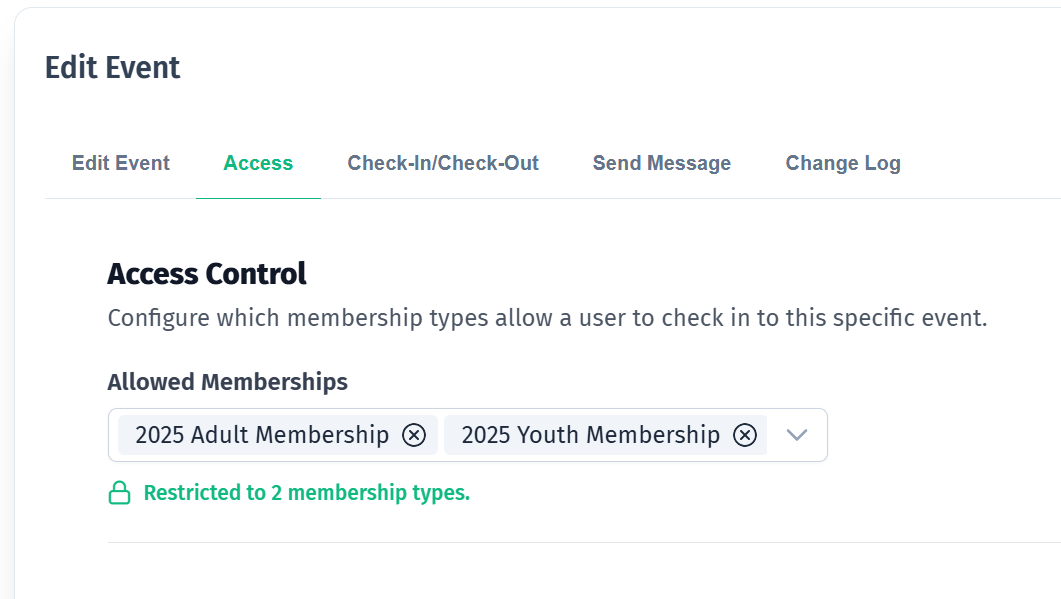Remove the 2025 Youth Membership chip
Viewport: 1061px width, 599px height.
click(745, 435)
